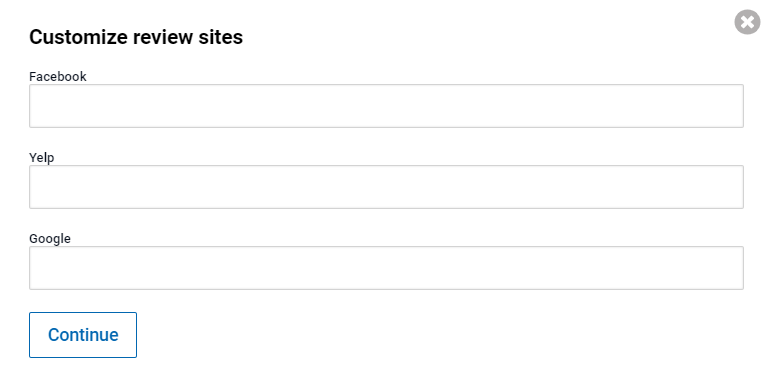Select the Google field label
The image size is (775, 382).
(x=50, y=239)
